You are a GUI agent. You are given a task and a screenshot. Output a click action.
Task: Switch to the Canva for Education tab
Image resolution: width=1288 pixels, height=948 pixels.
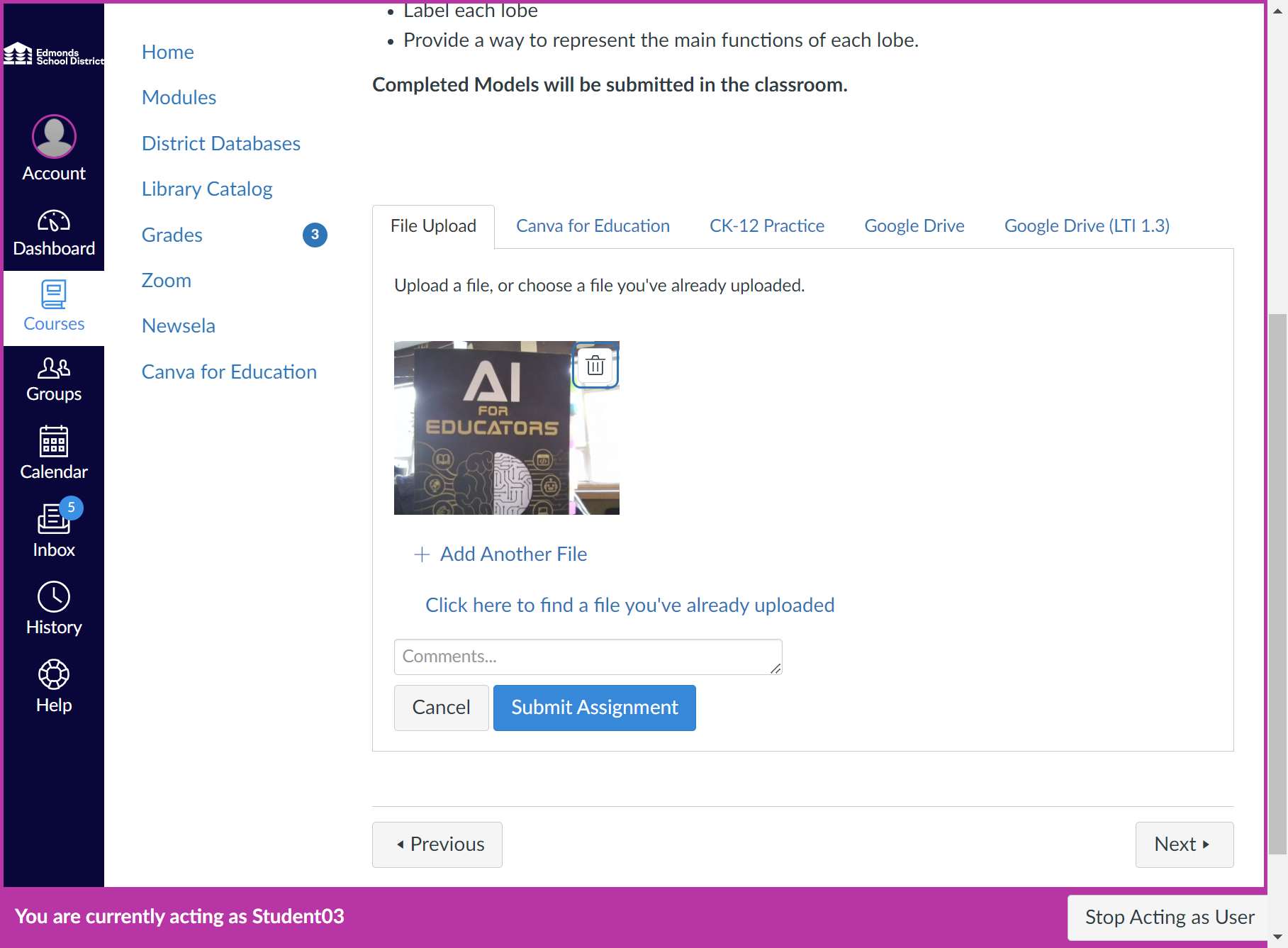[593, 226]
